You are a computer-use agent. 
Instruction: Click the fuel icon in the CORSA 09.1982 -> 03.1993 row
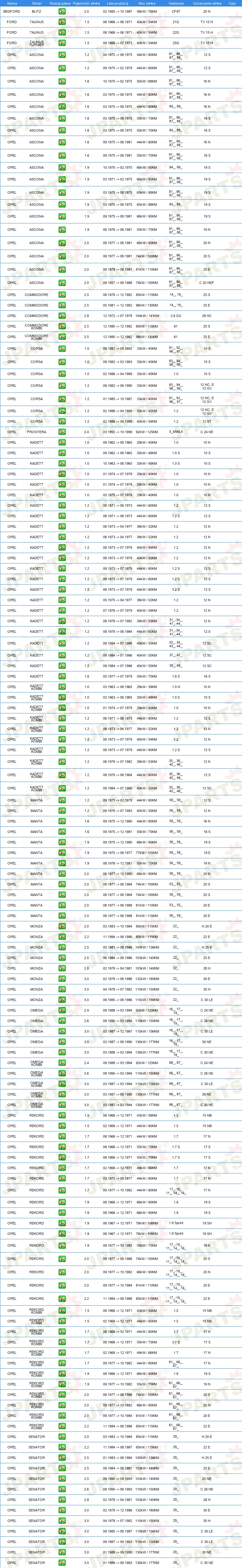click(62, 361)
